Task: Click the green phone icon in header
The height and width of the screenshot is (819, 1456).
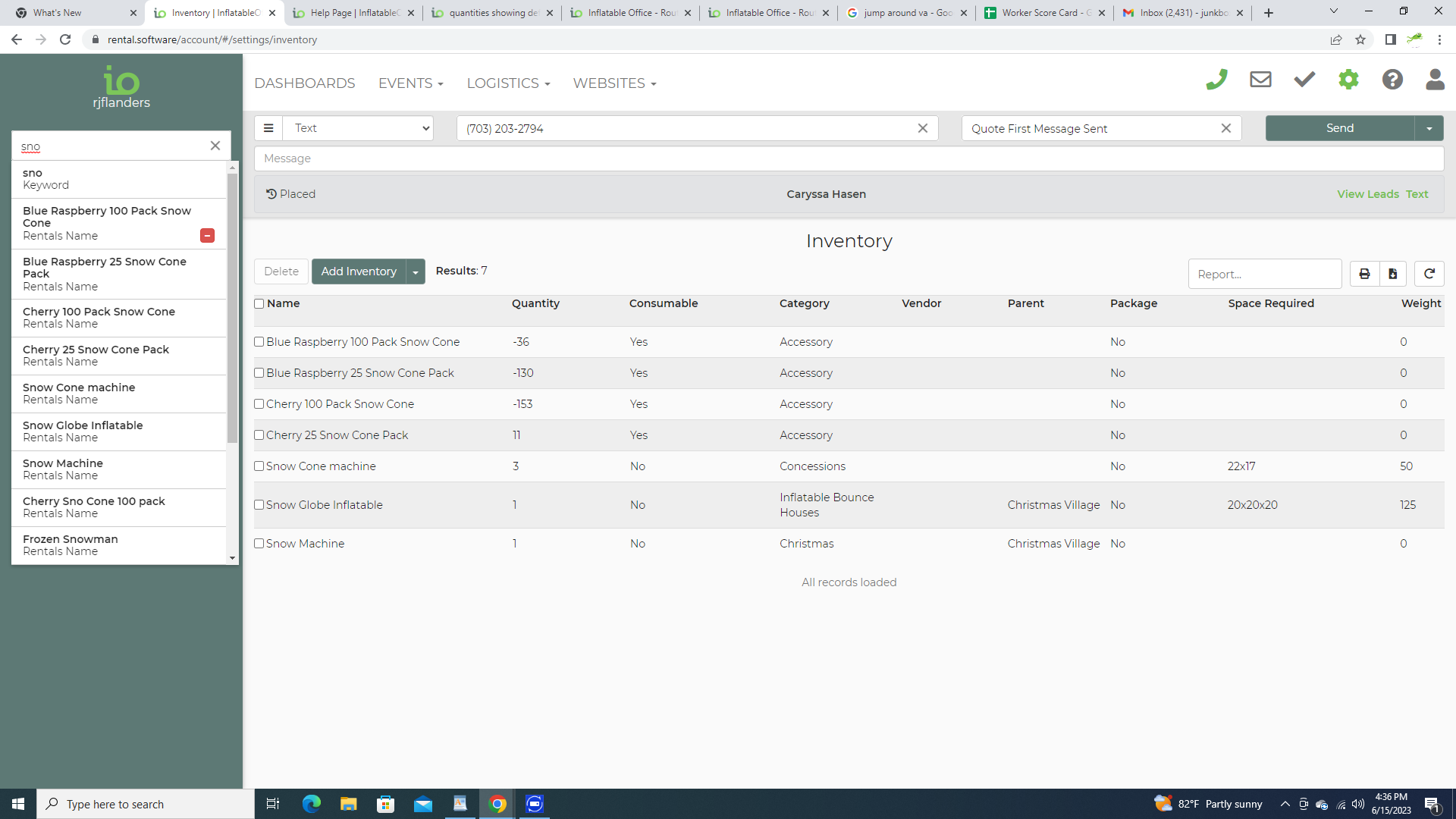Action: [x=1216, y=80]
